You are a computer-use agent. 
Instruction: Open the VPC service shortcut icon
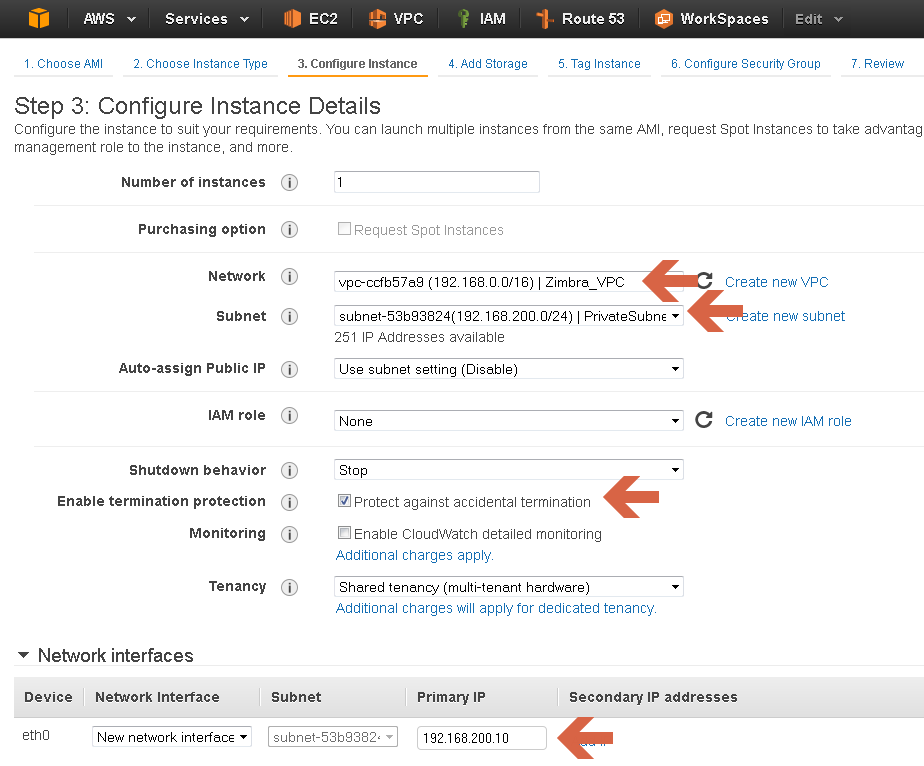point(377,19)
